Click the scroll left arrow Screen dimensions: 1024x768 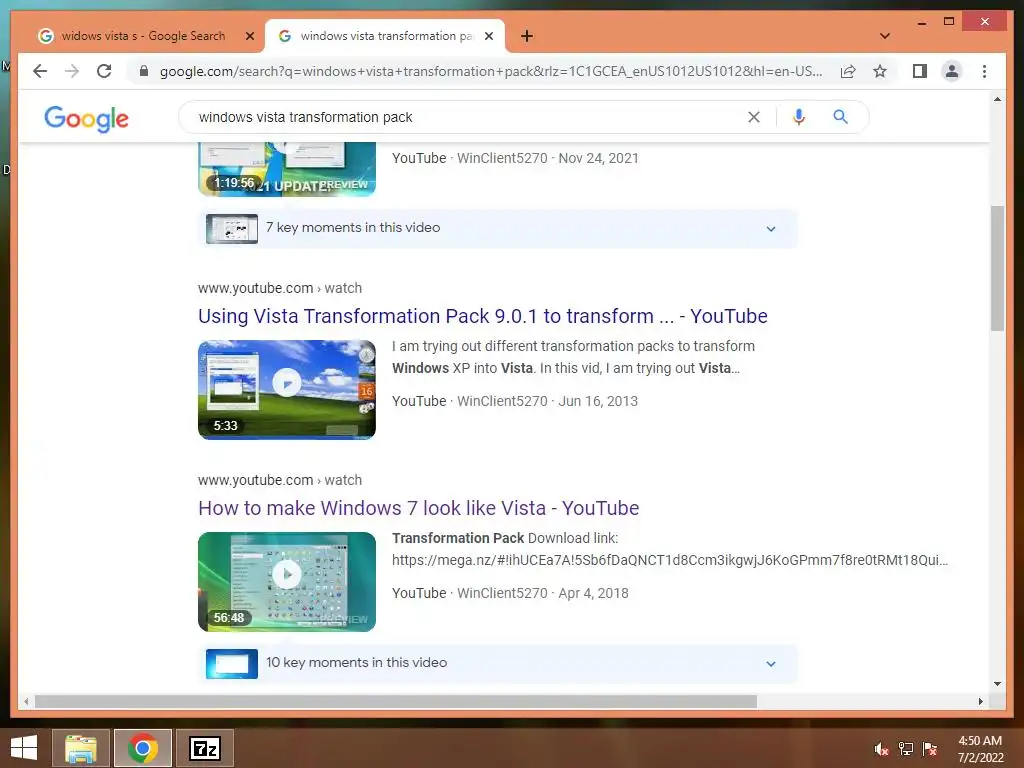26,701
